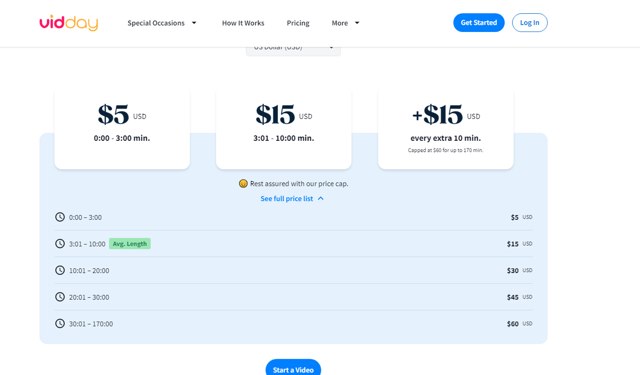Open the Pricing page link
The image size is (640, 375).
[x=298, y=23]
